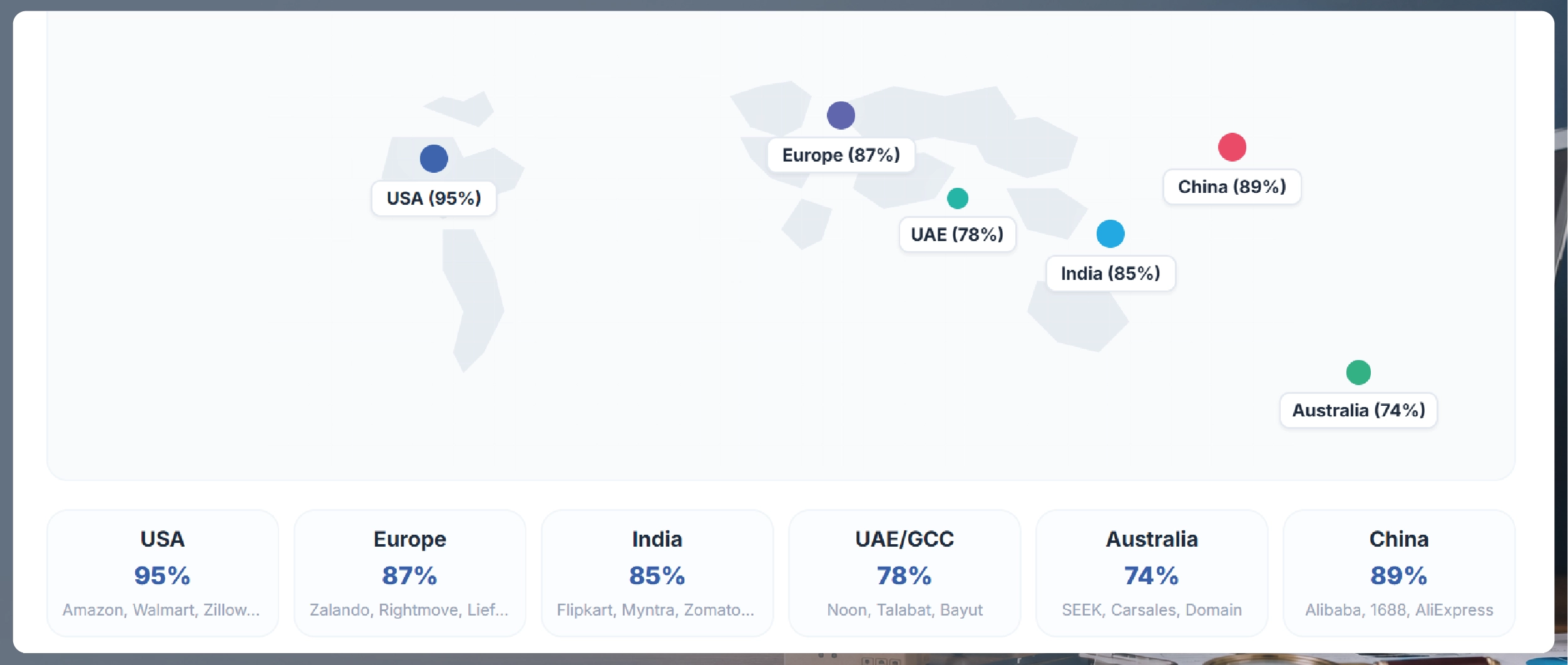The image size is (1568, 665).
Task: Click the Europe (87%) map label
Action: coord(841,155)
